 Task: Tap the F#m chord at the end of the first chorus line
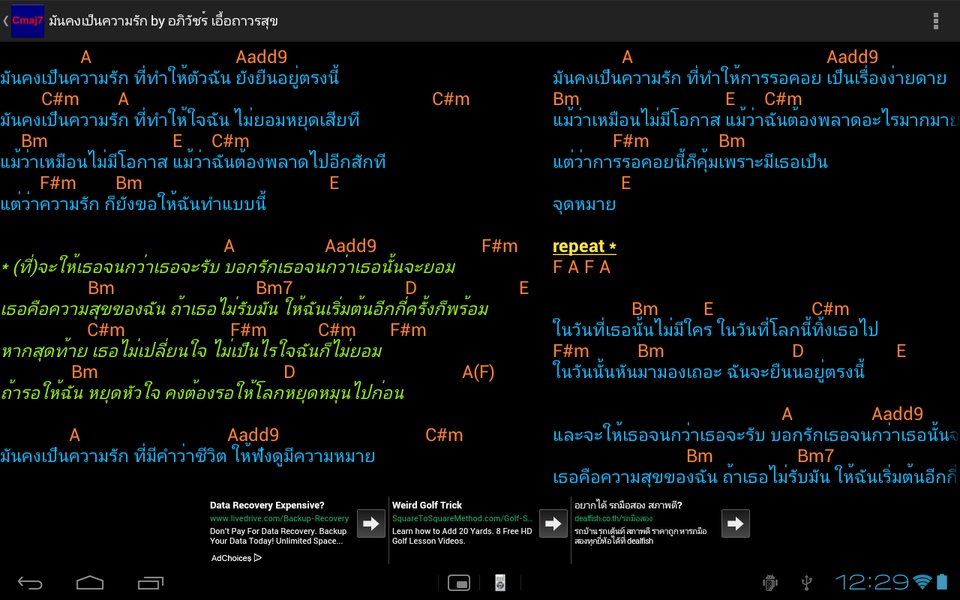pos(500,246)
